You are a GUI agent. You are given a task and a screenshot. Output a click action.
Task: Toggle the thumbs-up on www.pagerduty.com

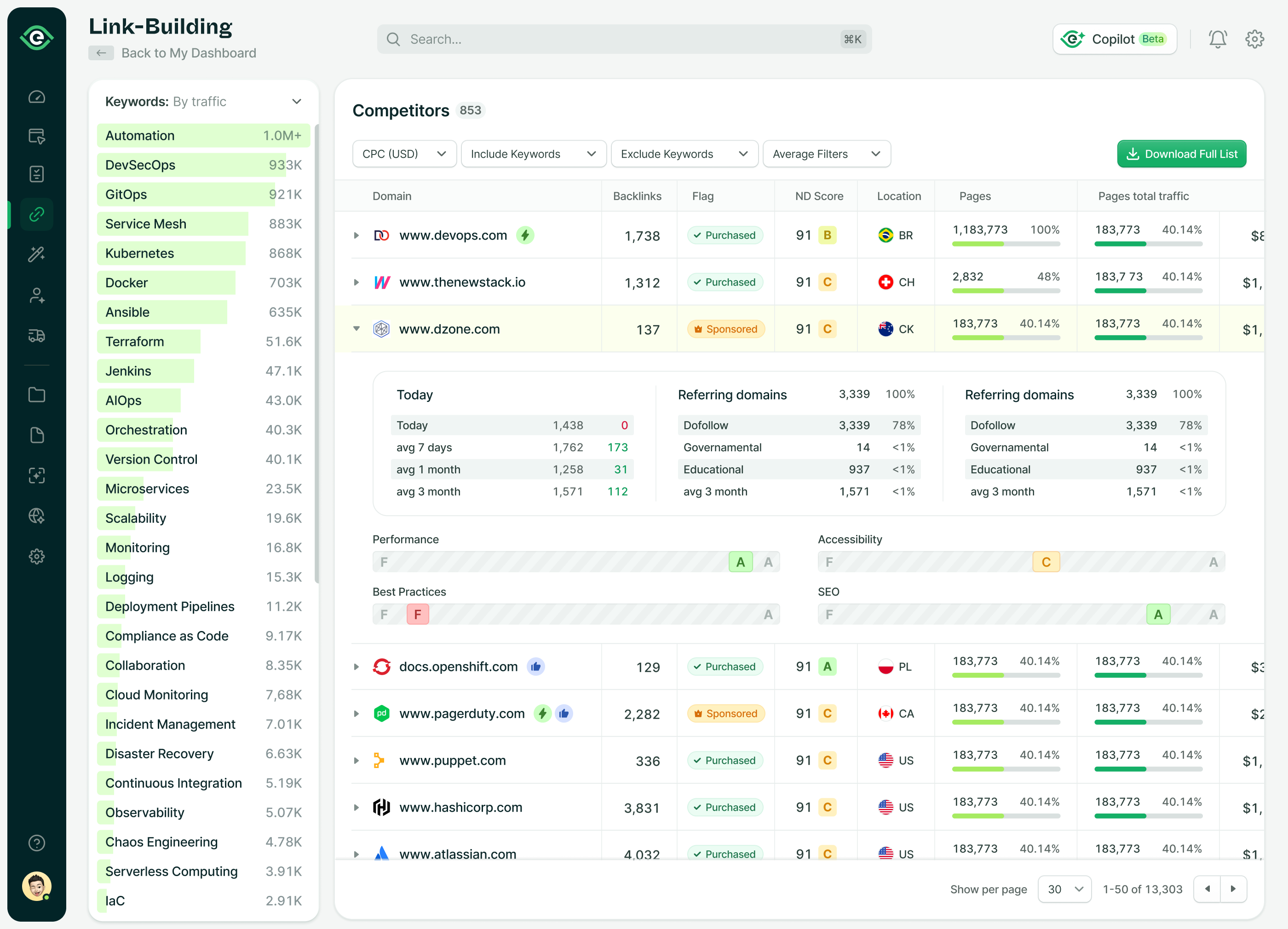click(x=563, y=713)
